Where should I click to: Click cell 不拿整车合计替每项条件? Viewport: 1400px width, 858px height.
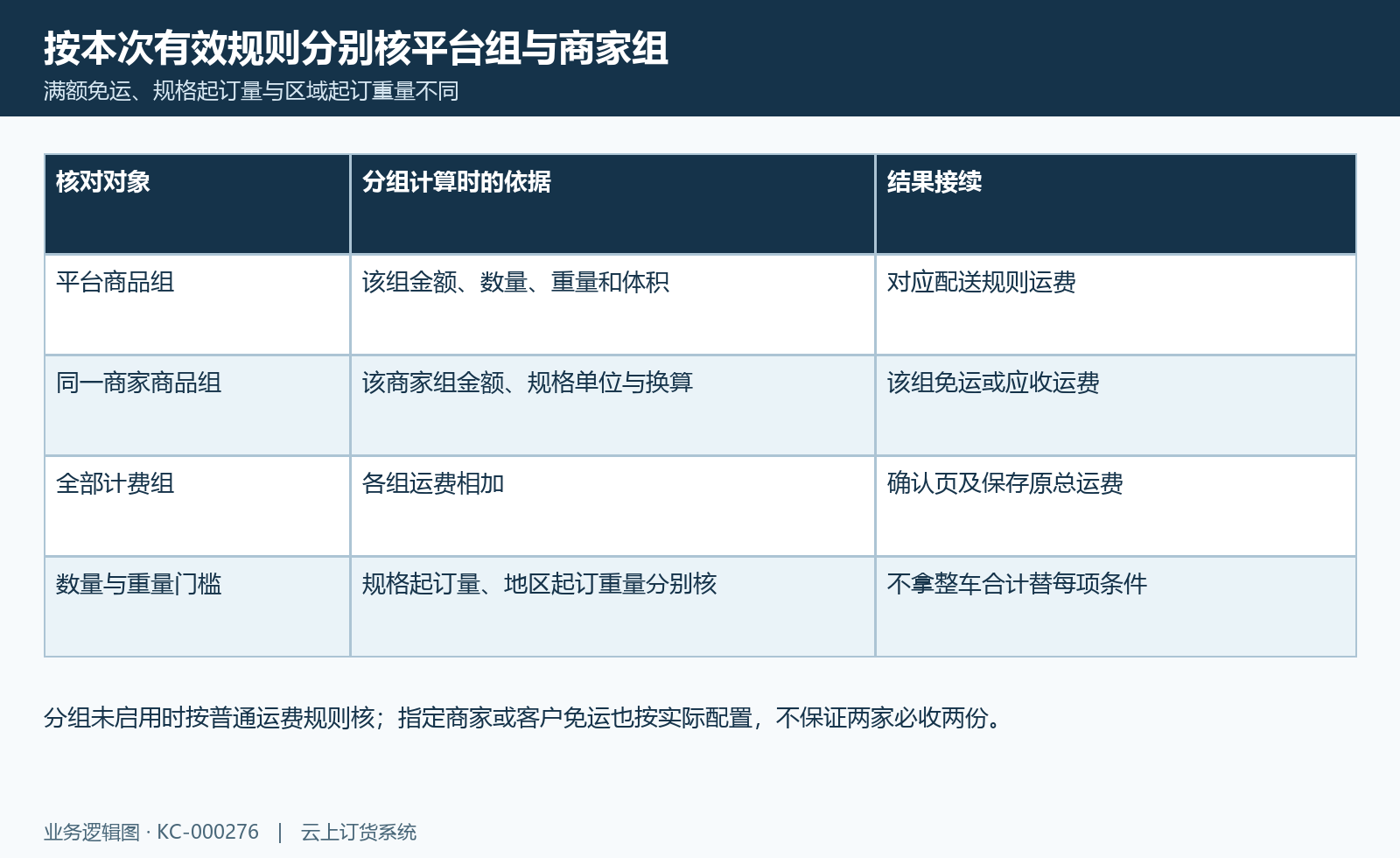(1116, 607)
